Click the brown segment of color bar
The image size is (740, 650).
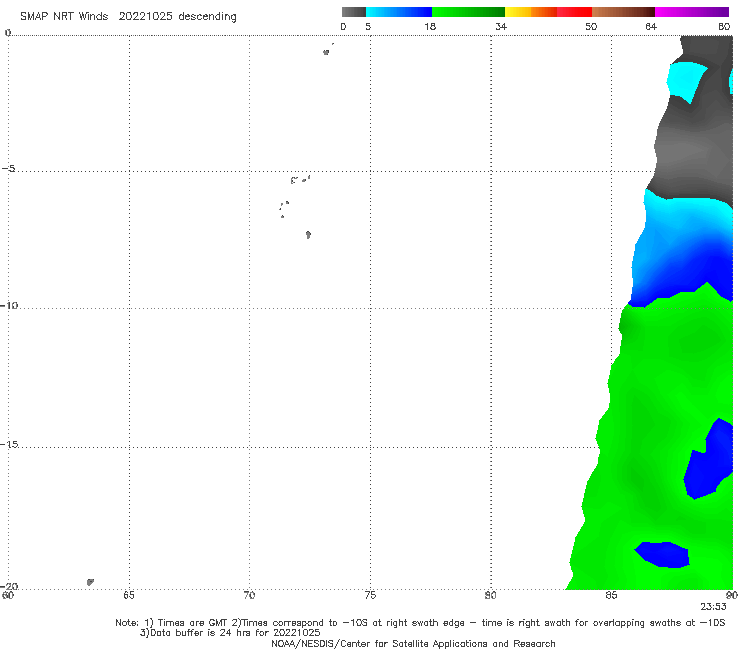(x=623, y=12)
